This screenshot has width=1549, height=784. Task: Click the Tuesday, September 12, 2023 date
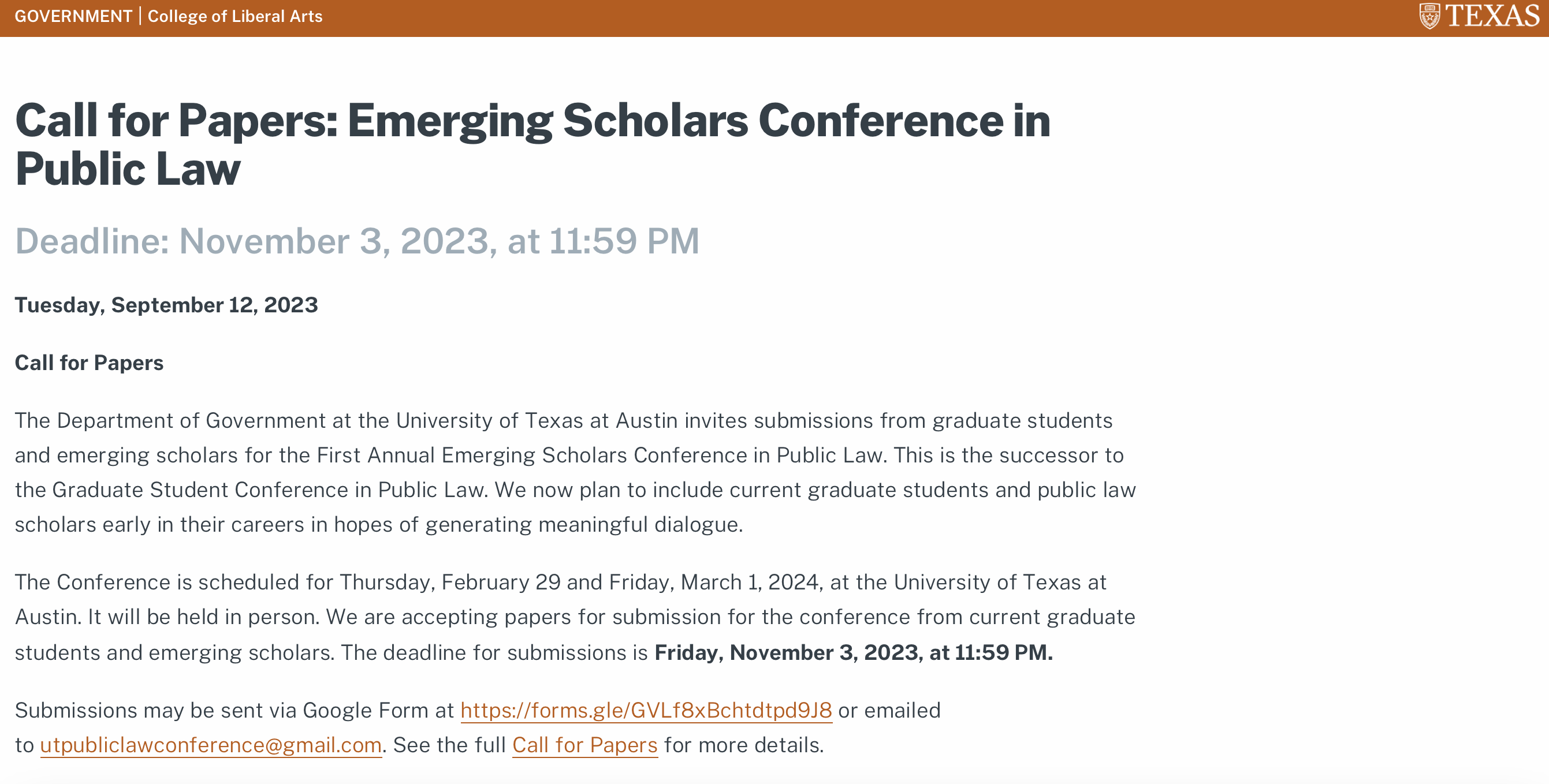[x=166, y=305]
